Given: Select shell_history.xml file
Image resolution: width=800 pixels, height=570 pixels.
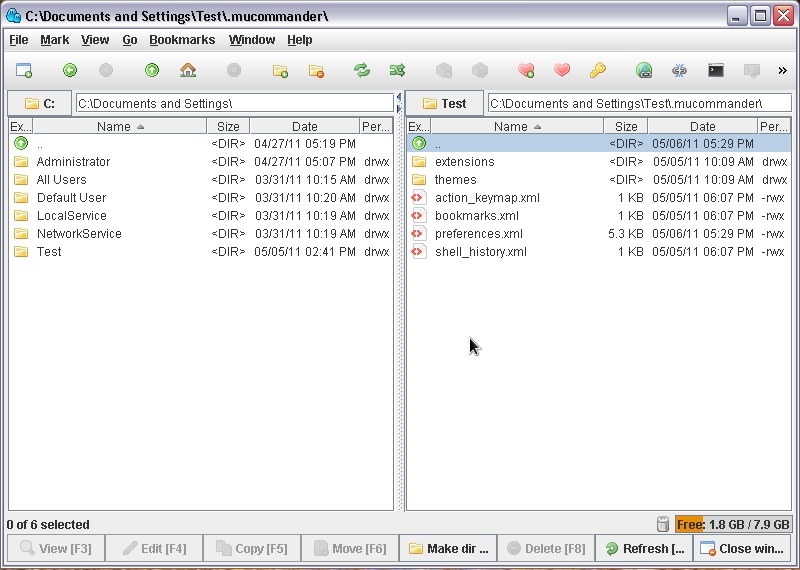Looking at the screenshot, I should point(599,252).
